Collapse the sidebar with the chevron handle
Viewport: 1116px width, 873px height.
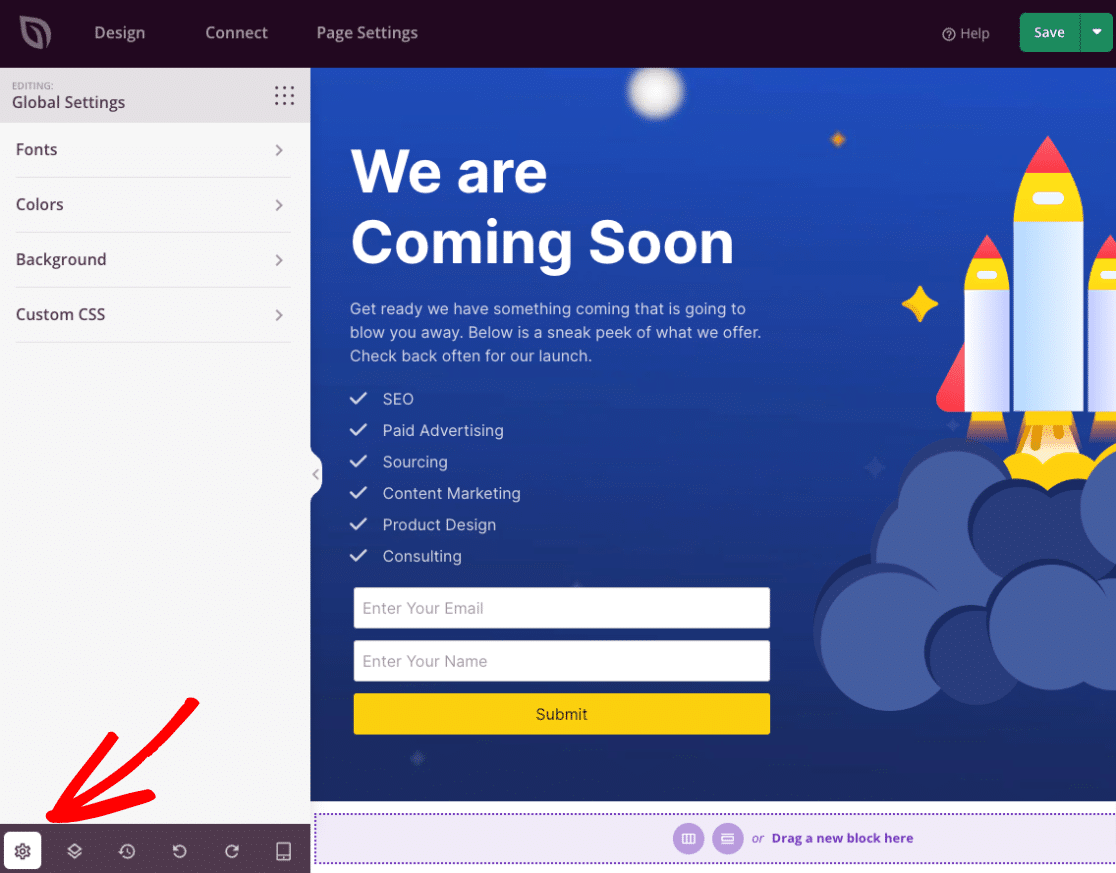tap(316, 473)
